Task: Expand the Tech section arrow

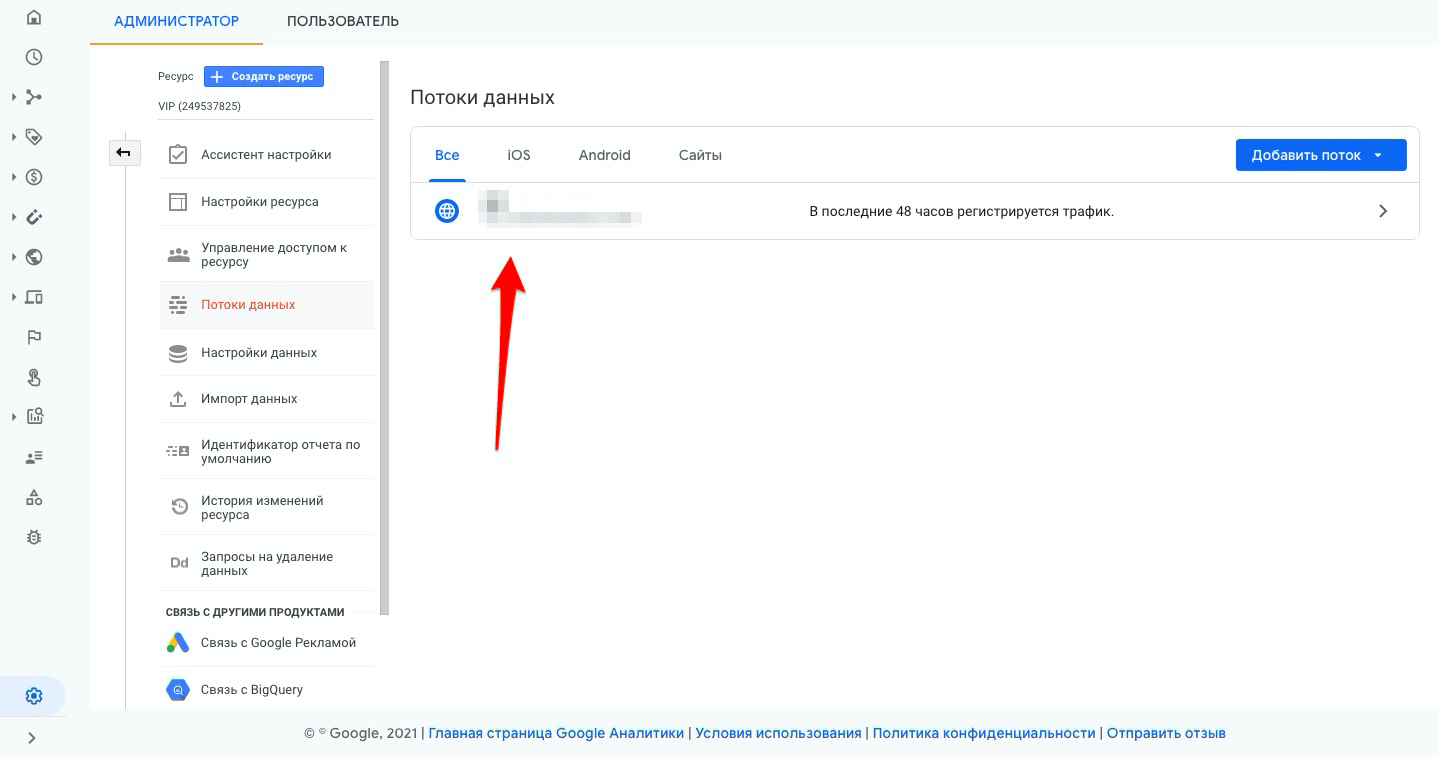Action: click(14, 297)
